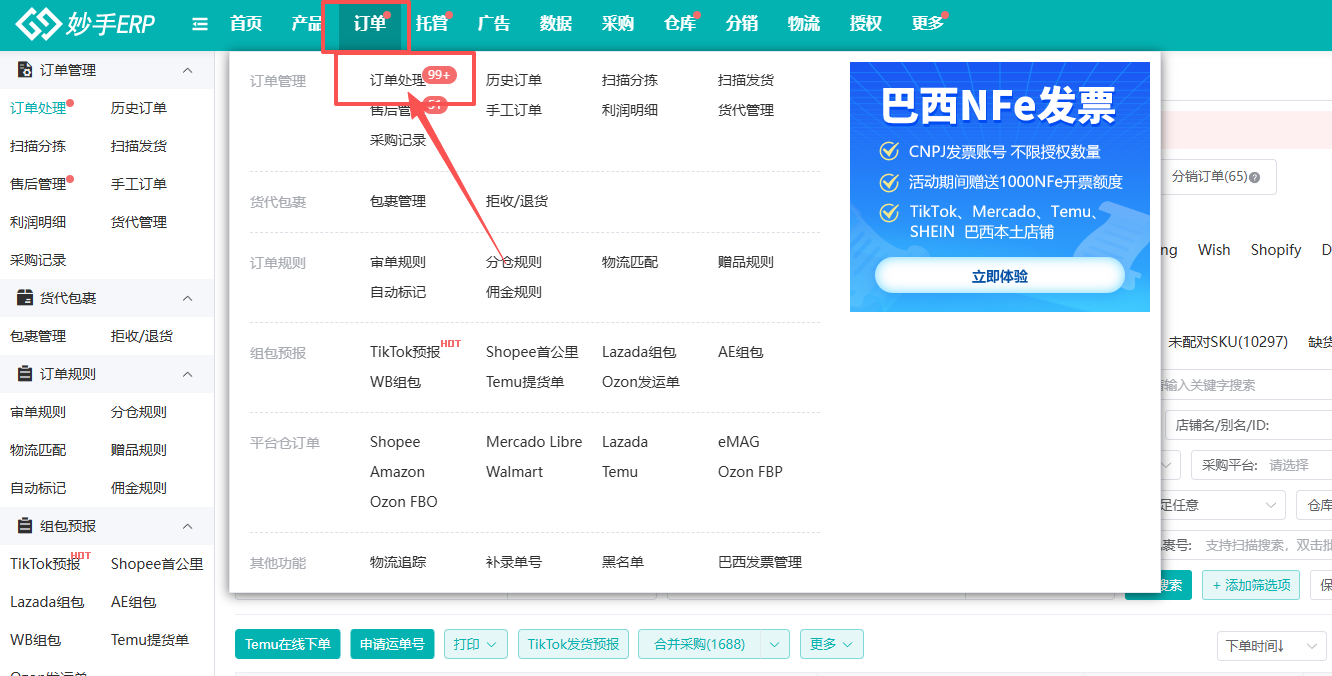Select 利润明细 in the dropdown menu
The height and width of the screenshot is (676, 1332).
(630, 110)
